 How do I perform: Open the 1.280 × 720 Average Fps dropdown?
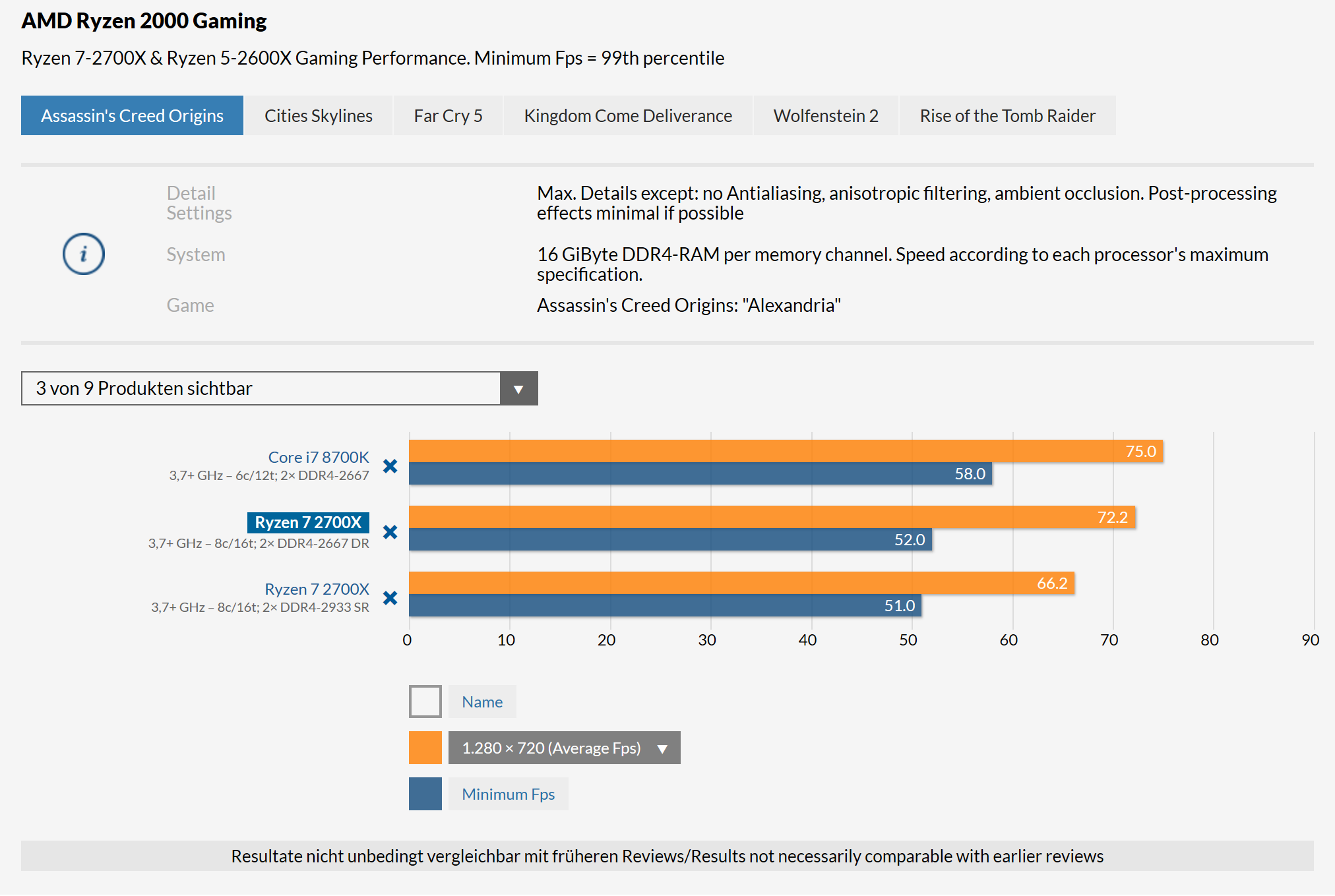564,748
